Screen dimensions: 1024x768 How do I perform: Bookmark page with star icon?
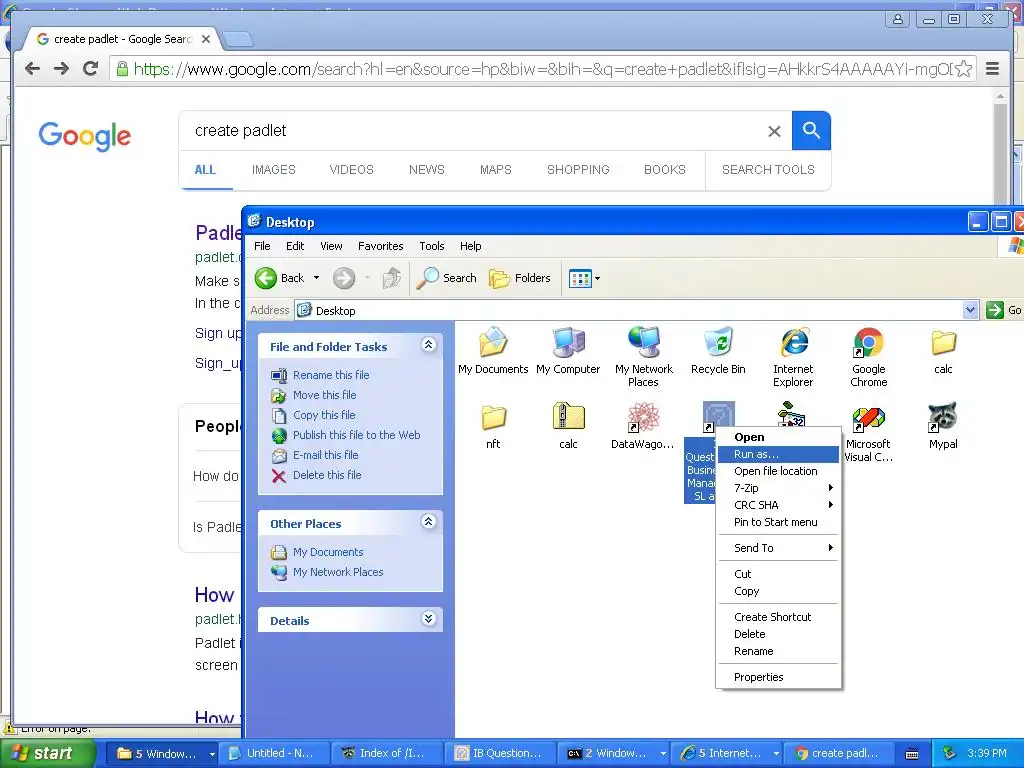pos(963,69)
